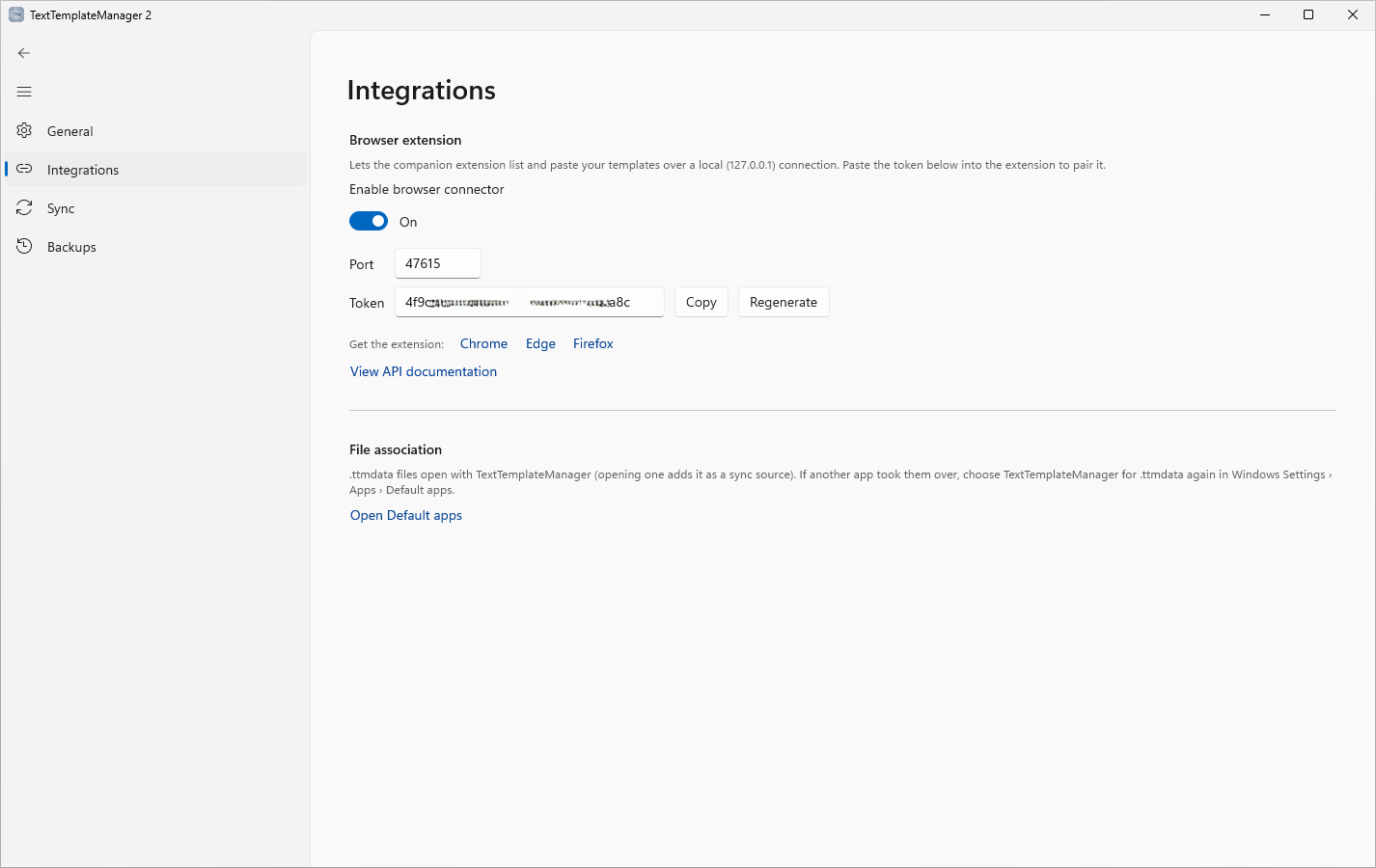Get the Firefox extension
This screenshot has width=1376, height=868.
(593, 343)
